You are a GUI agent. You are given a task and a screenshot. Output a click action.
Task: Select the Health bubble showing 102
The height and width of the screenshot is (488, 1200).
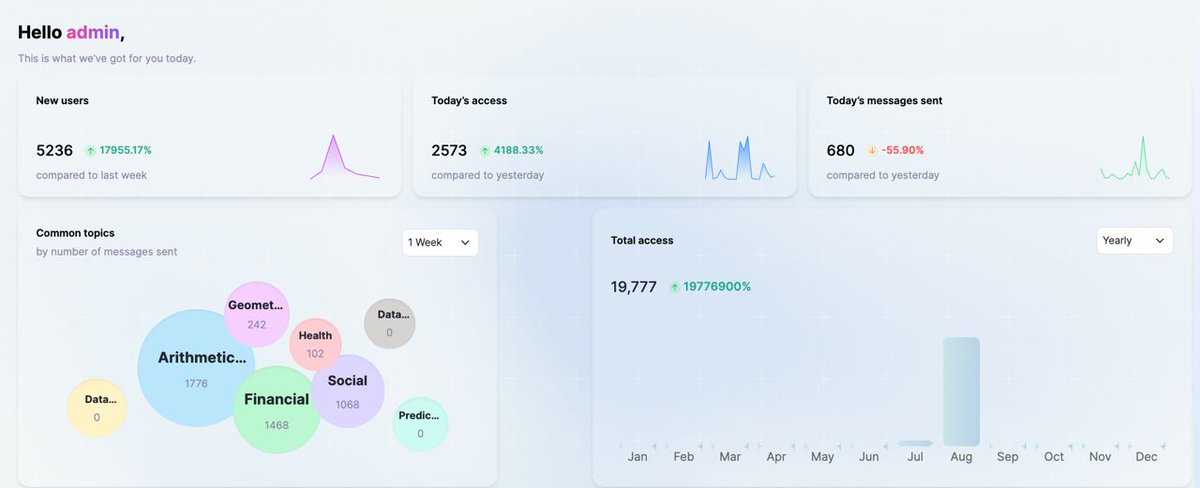pyautogui.click(x=316, y=344)
